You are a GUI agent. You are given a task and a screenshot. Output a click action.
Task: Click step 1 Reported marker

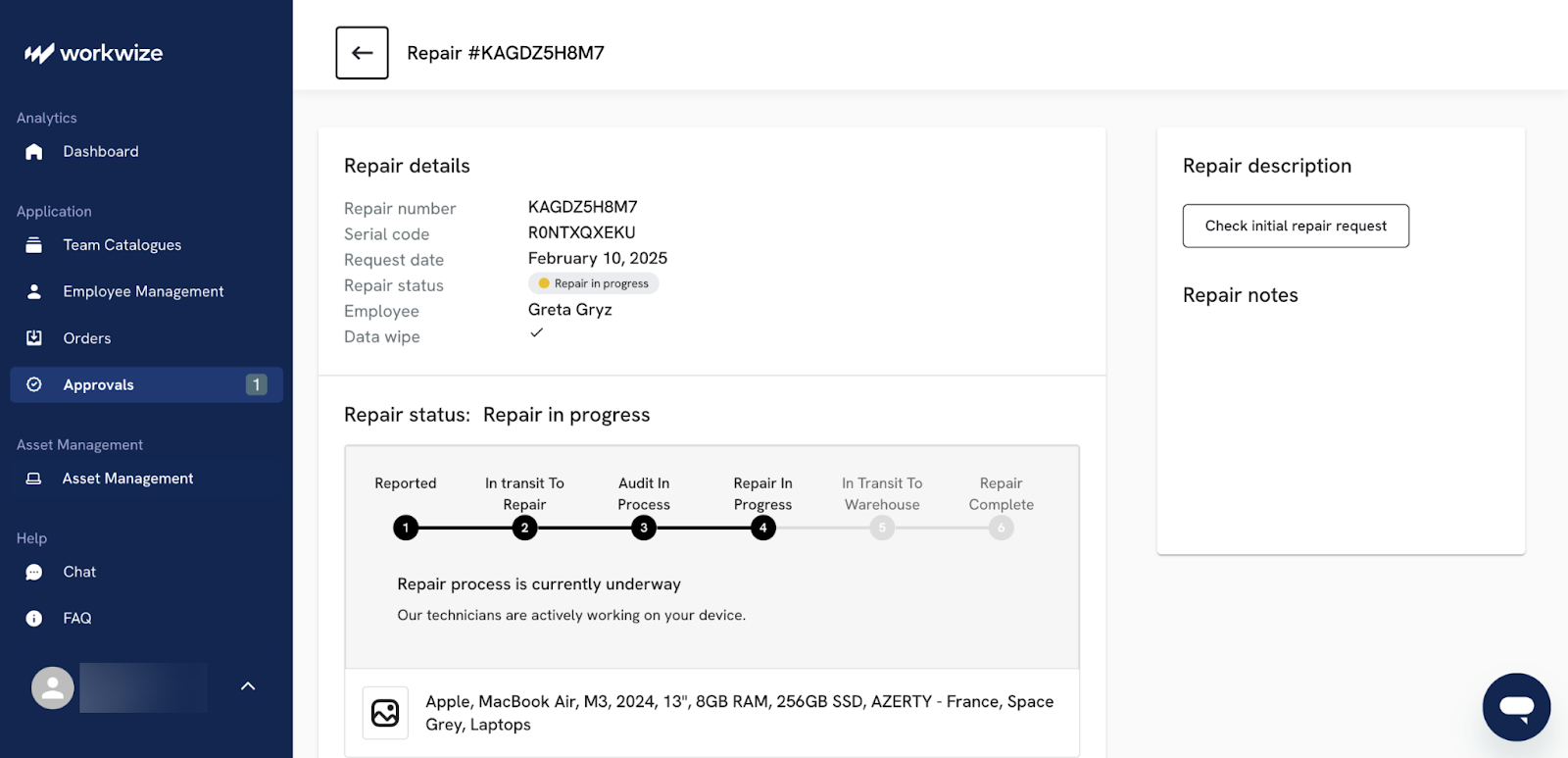(406, 528)
